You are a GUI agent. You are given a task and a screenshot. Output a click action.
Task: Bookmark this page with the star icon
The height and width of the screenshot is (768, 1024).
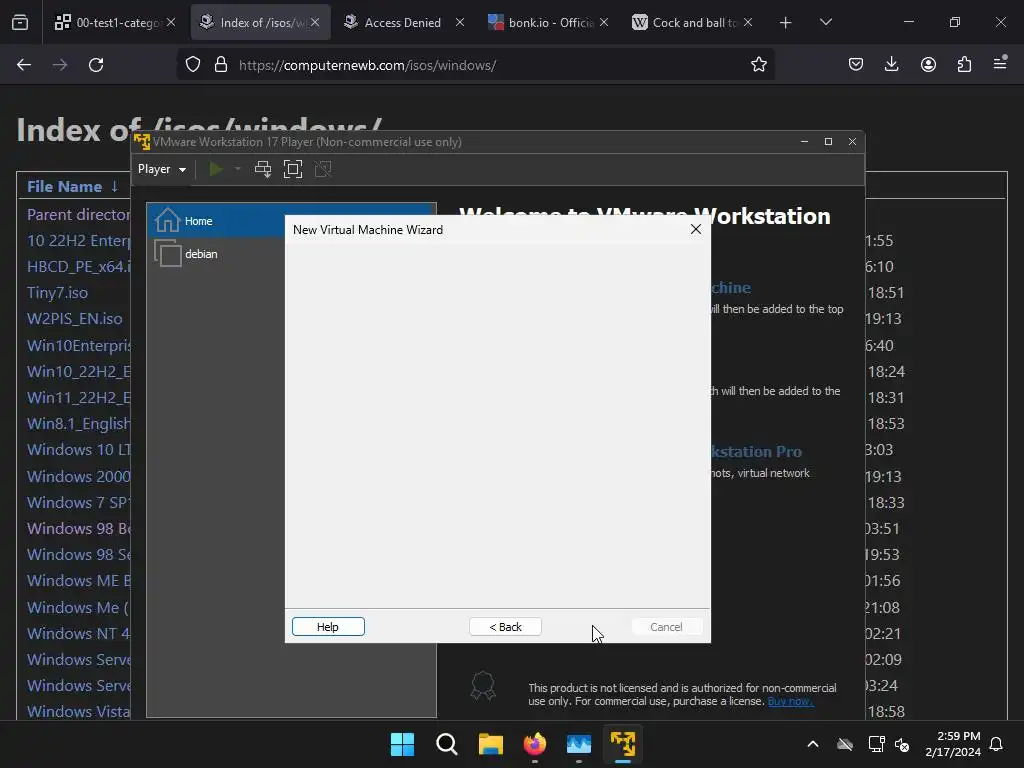[x=758, y=65]
